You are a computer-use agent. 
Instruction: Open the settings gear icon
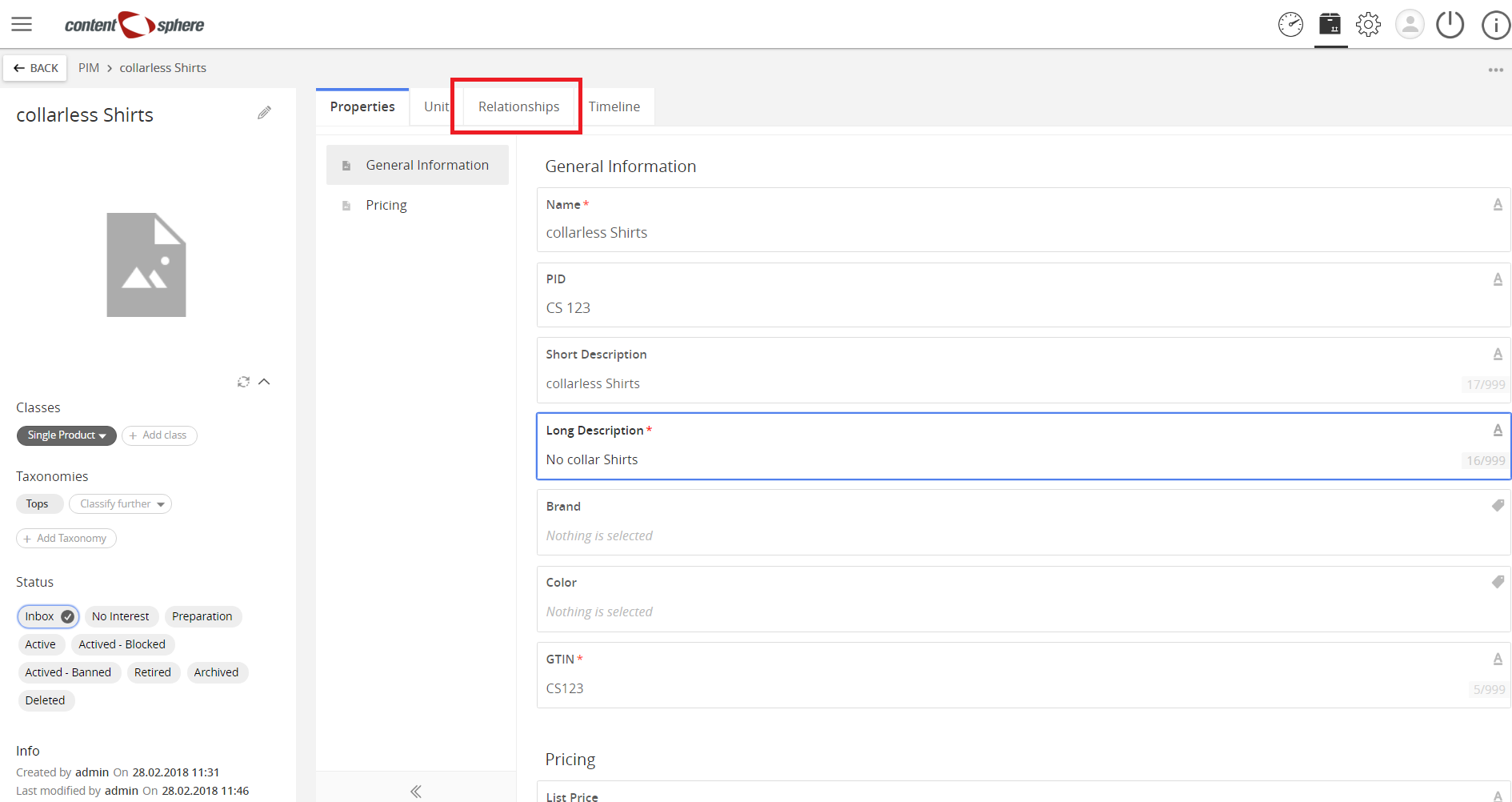click(x=1368, y=25)
